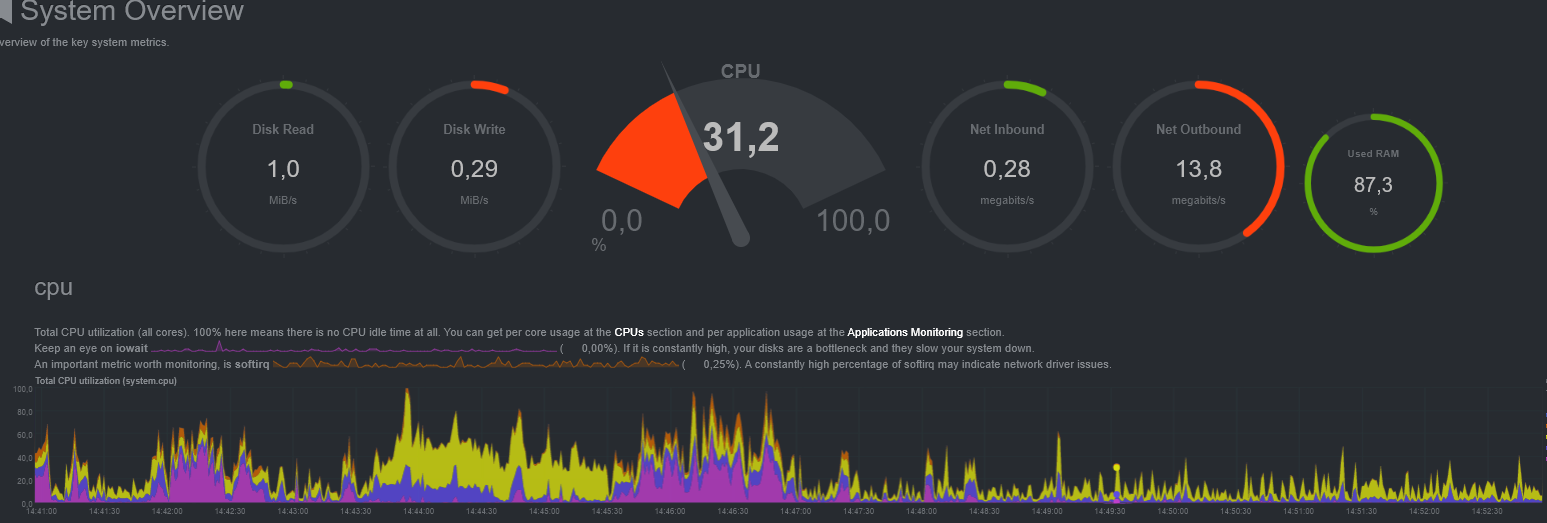Image resolution: width=1547 pixels, height=523 pixels.
Task: Click the softirq 0,25% value
Action: (720, 365)
